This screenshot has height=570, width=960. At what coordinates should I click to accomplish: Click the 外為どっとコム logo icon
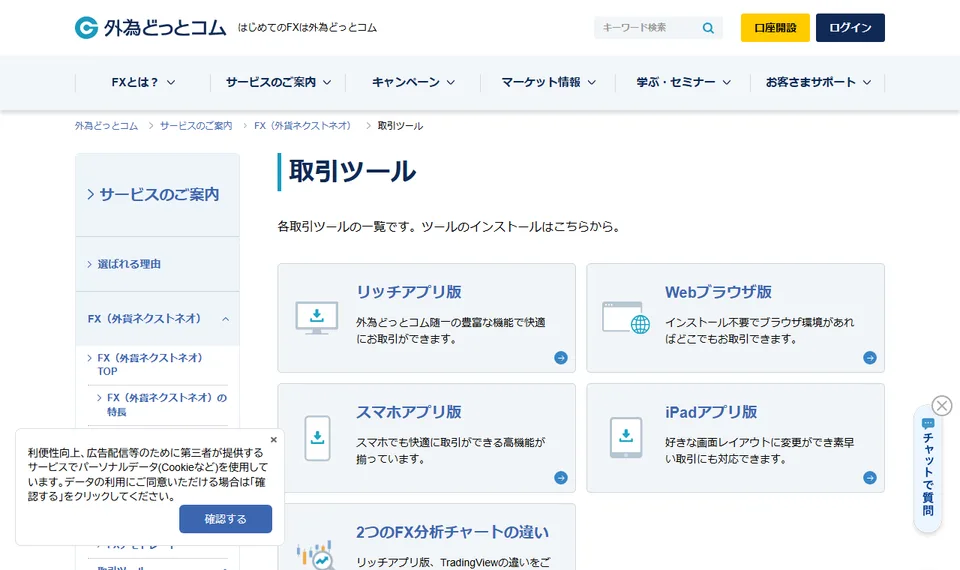[x=86, y=28]
